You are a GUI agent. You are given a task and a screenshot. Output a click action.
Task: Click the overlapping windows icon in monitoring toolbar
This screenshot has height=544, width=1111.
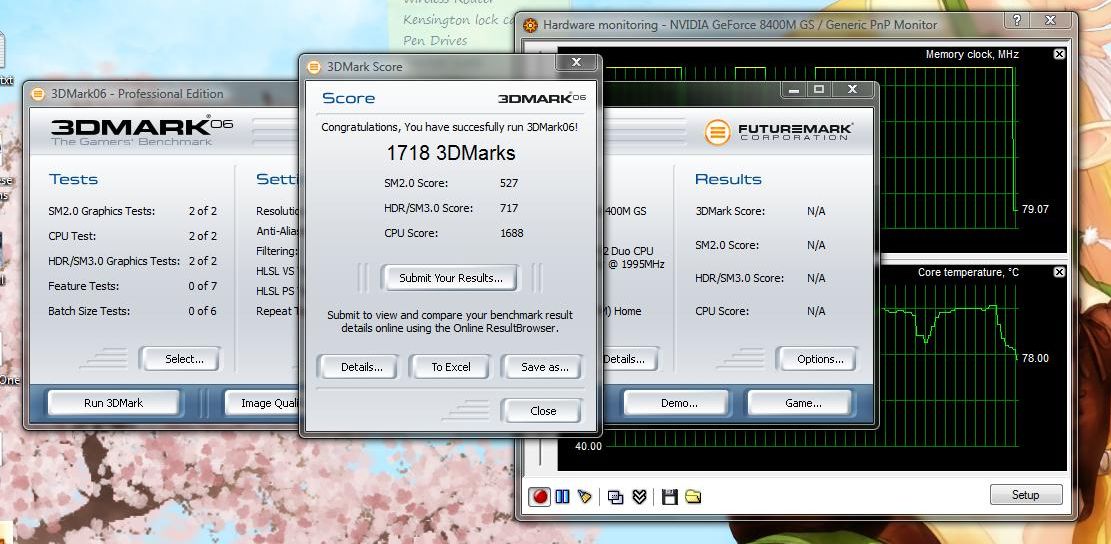(616, 497)
